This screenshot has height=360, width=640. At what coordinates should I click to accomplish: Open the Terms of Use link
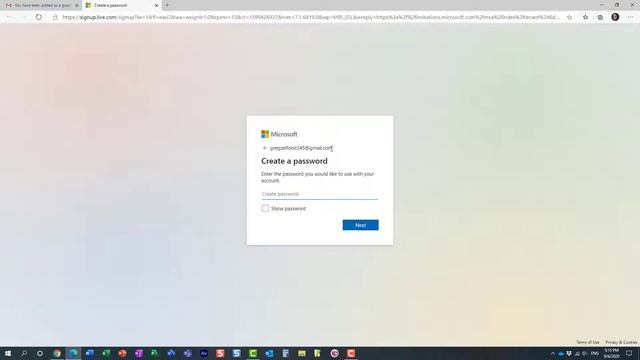[587, 342]
